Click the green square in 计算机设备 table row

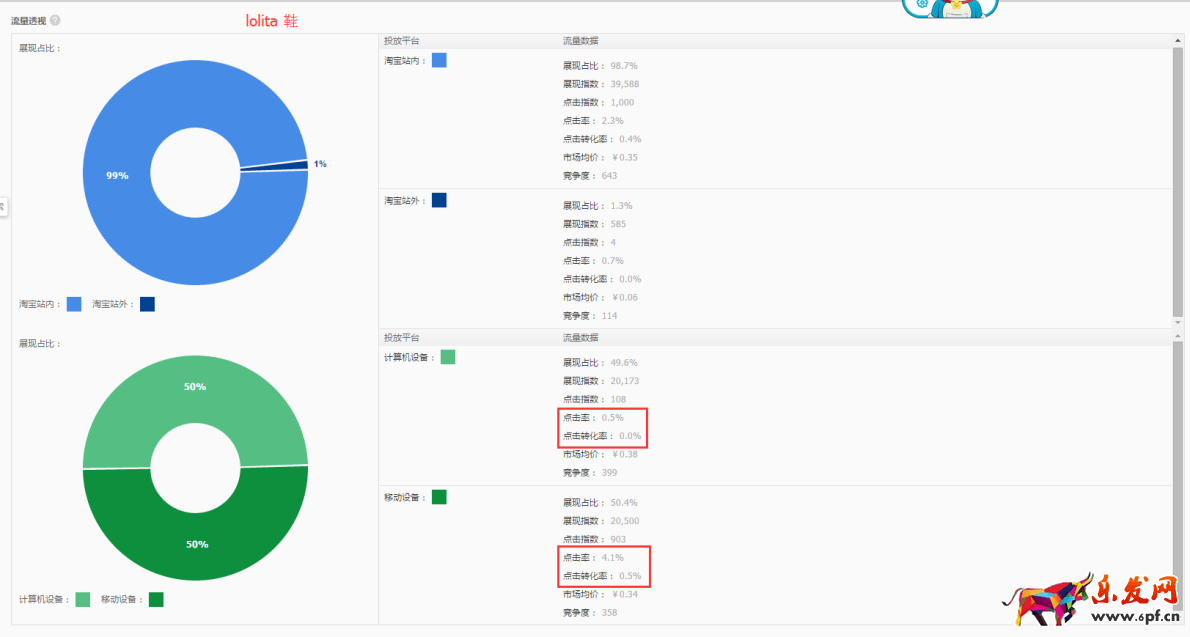pyautogui.click(x=447, y=357)
